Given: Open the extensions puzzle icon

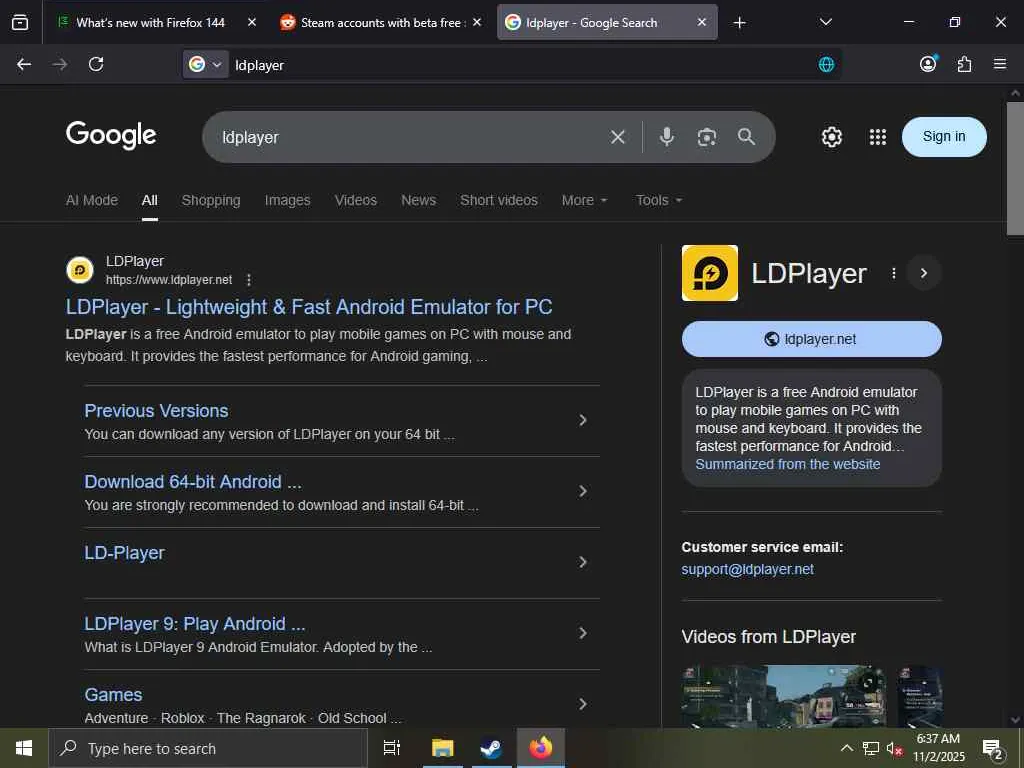Looking at the screenshot, I should [964, 64].
